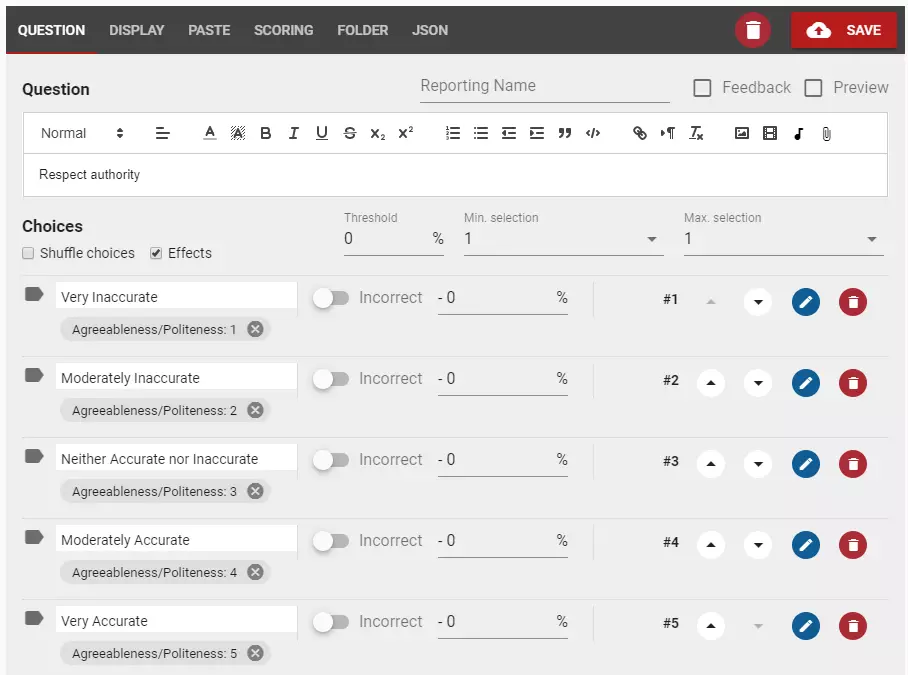
Task: Edit choice #3 with pencil icon
Action: click(806, 464)
